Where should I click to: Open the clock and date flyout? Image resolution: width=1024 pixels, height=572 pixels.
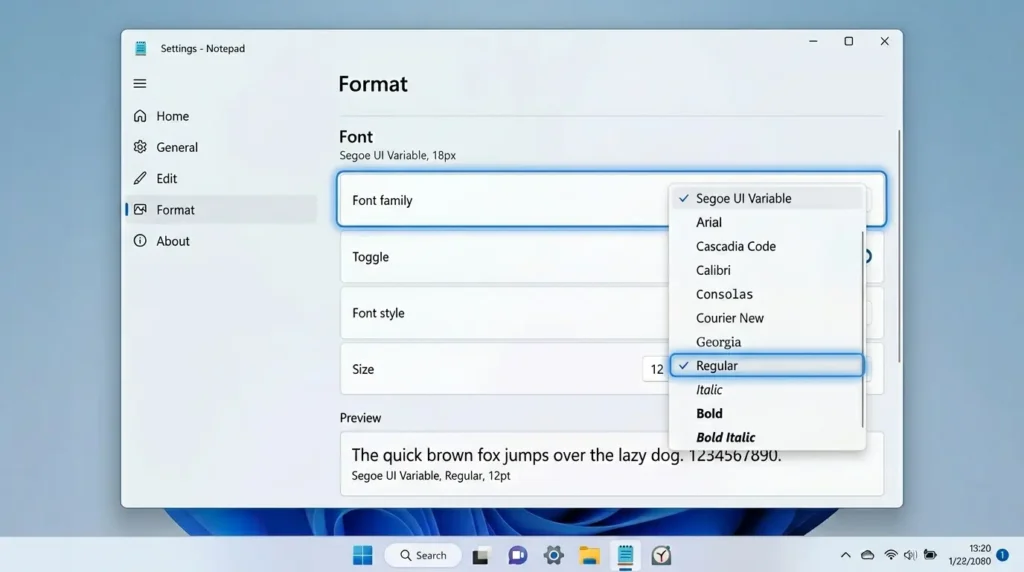[x=969, y=555]
